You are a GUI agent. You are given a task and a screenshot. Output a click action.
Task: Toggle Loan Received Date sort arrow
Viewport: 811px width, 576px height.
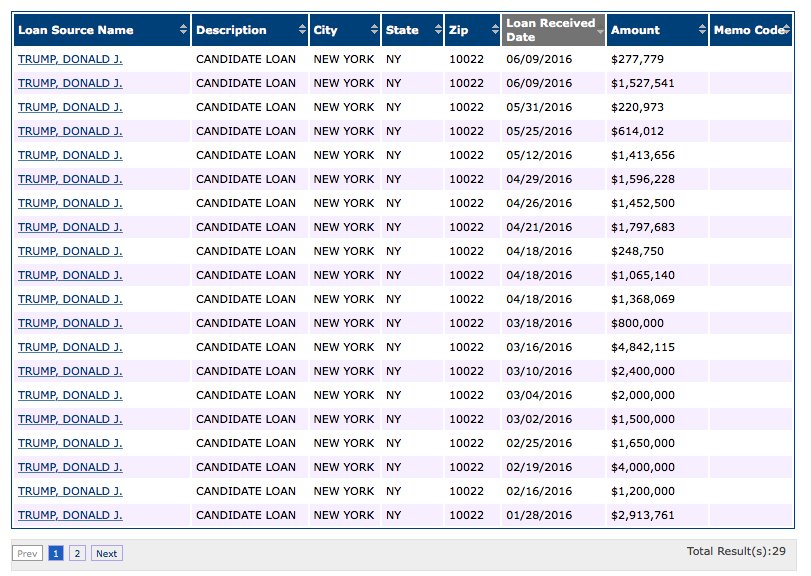[x=600, y=32]
